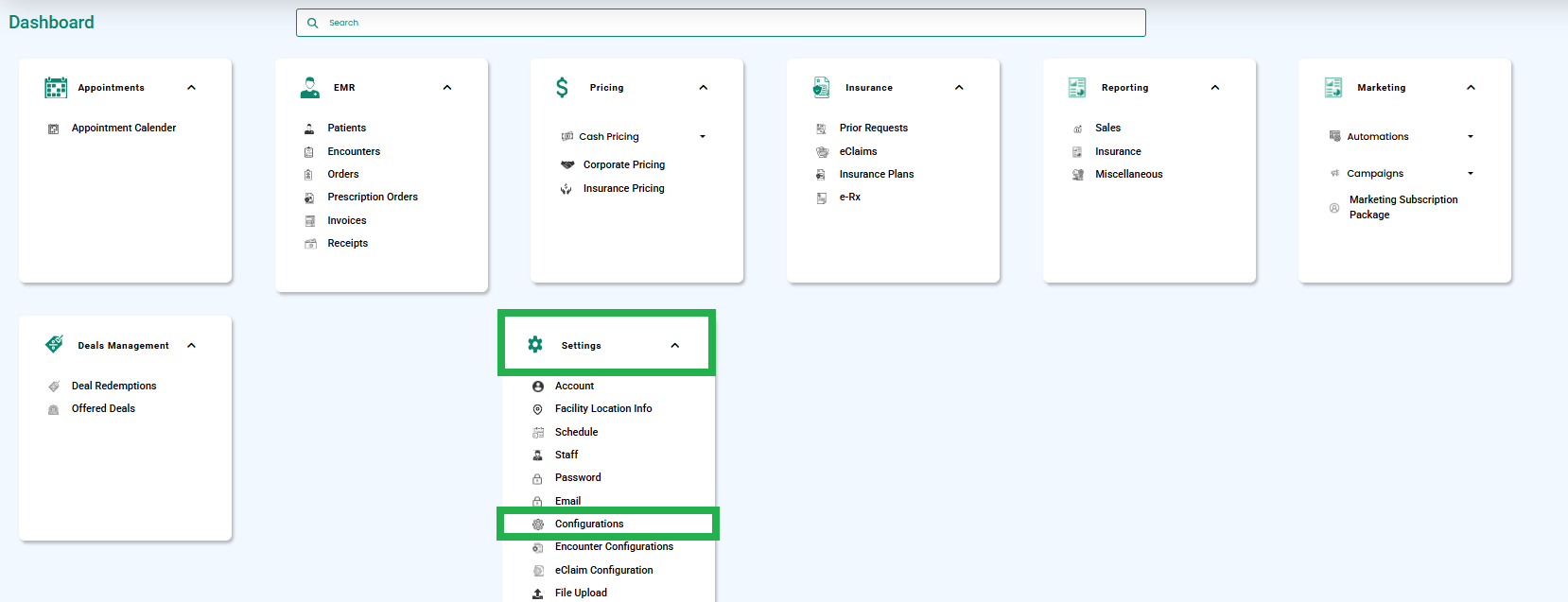Click the Facility Location pin icon
The image size is (1568, 602).
click(538, 409)
